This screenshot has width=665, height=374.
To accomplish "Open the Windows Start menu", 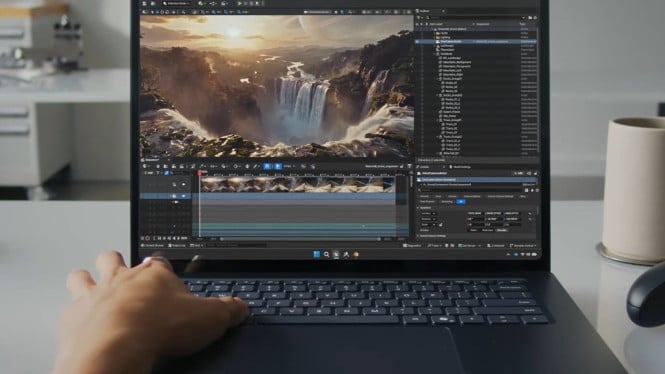I will coord(316,254).
